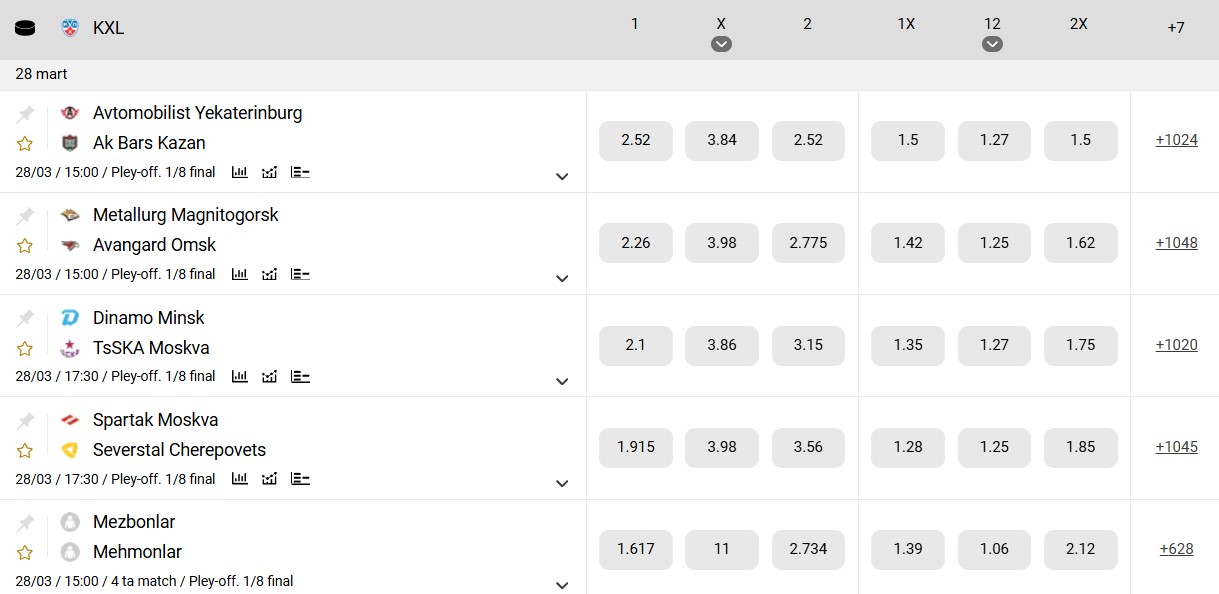This screenshot has width=1219, height=594.
Task: Star the Dinamo Minsk vs TsSKA match
Action: (25, 349)
